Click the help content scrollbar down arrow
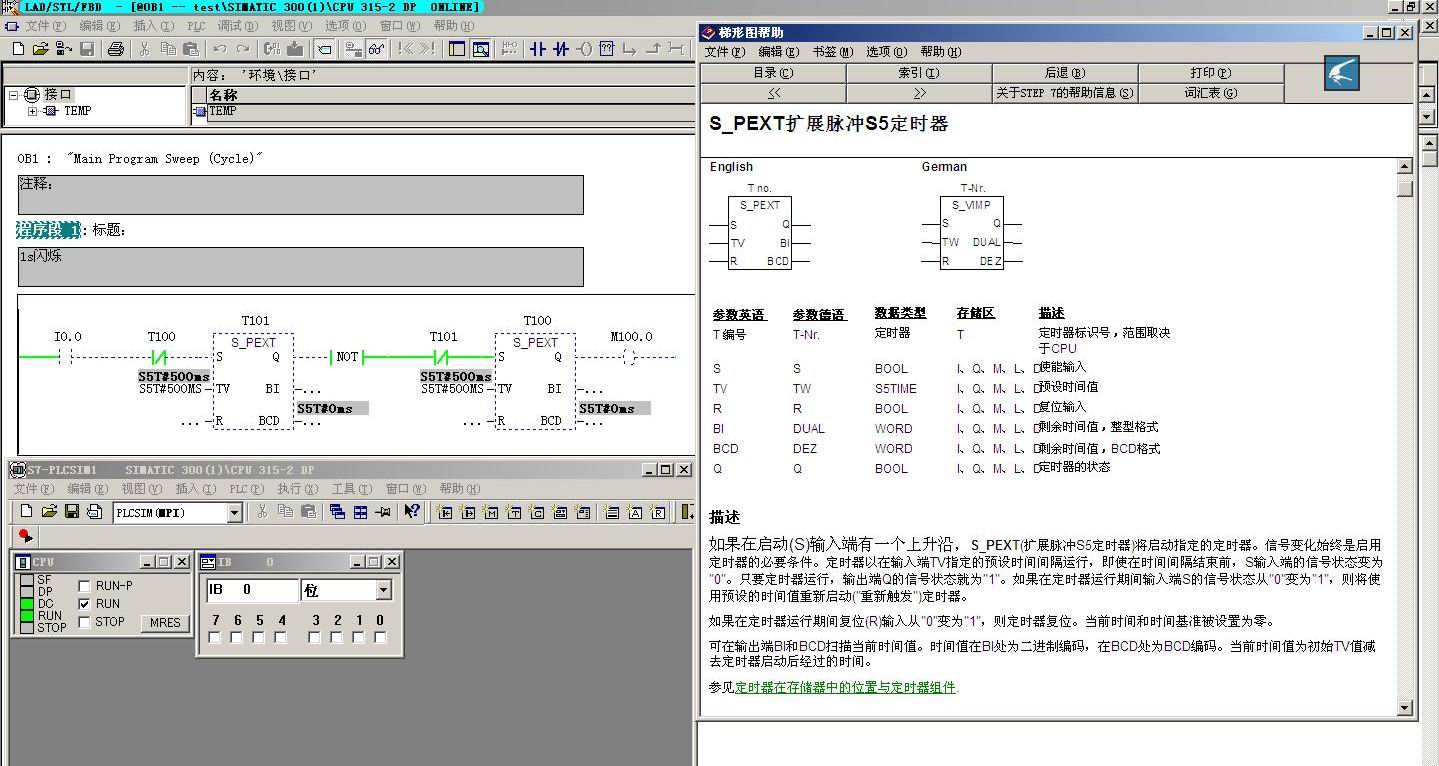Viewport: 1439px width, 766px height. pos(1405,708)
